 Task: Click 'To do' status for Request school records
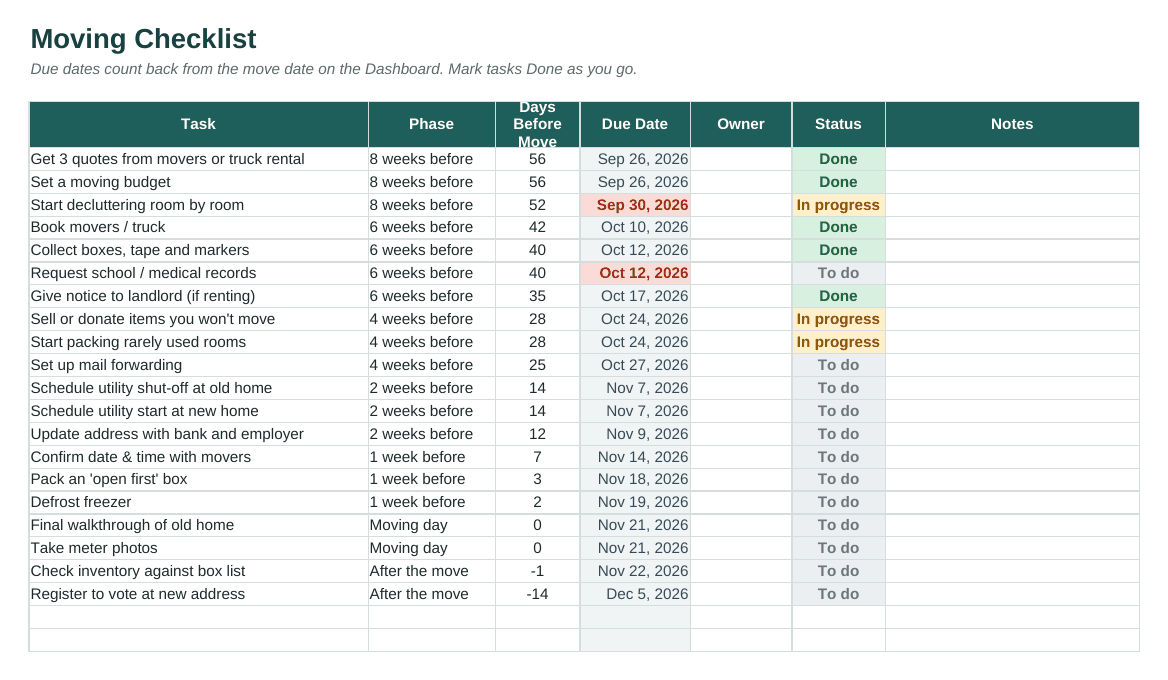pyautogui.click(x=838, y=273)
